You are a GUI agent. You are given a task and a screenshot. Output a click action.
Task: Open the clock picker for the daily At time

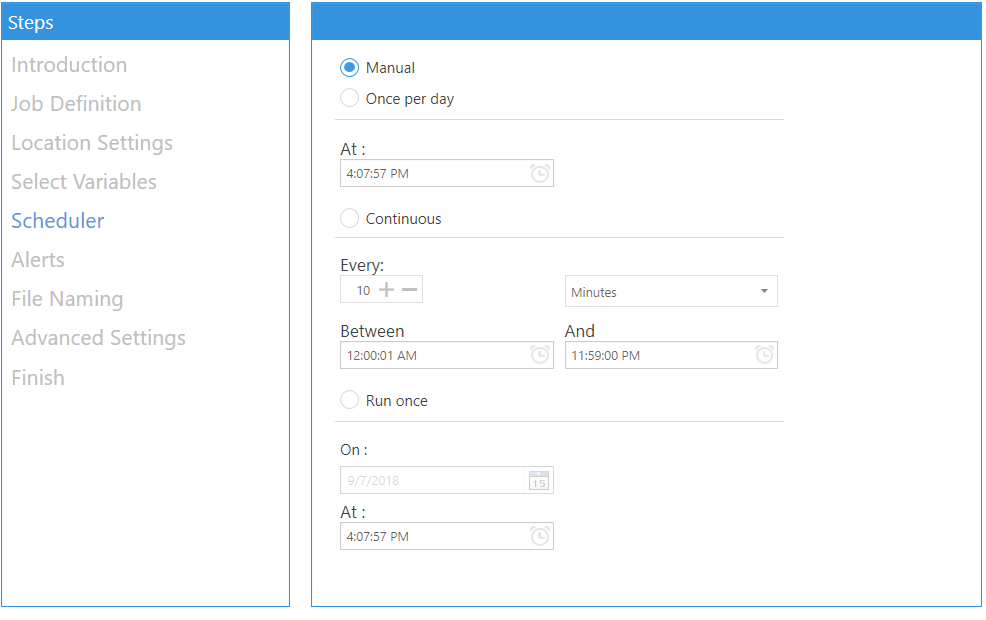540,173
